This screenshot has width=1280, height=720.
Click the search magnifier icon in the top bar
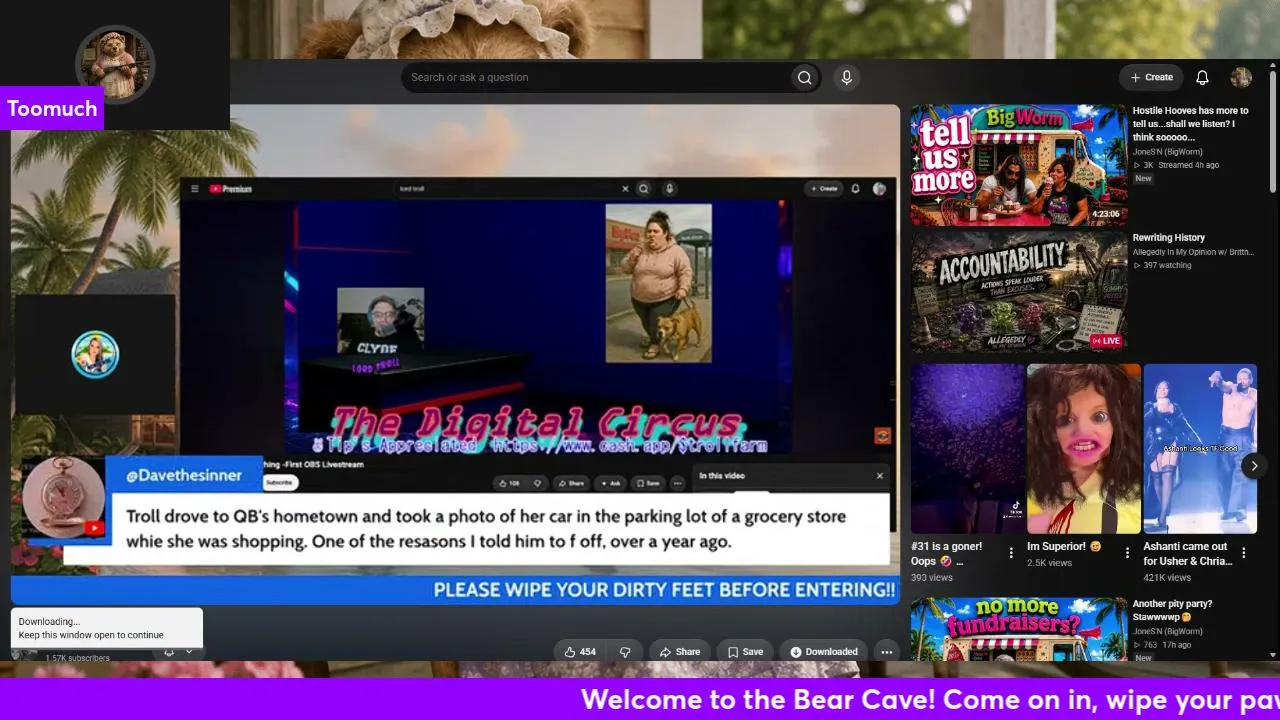point(804,78)
